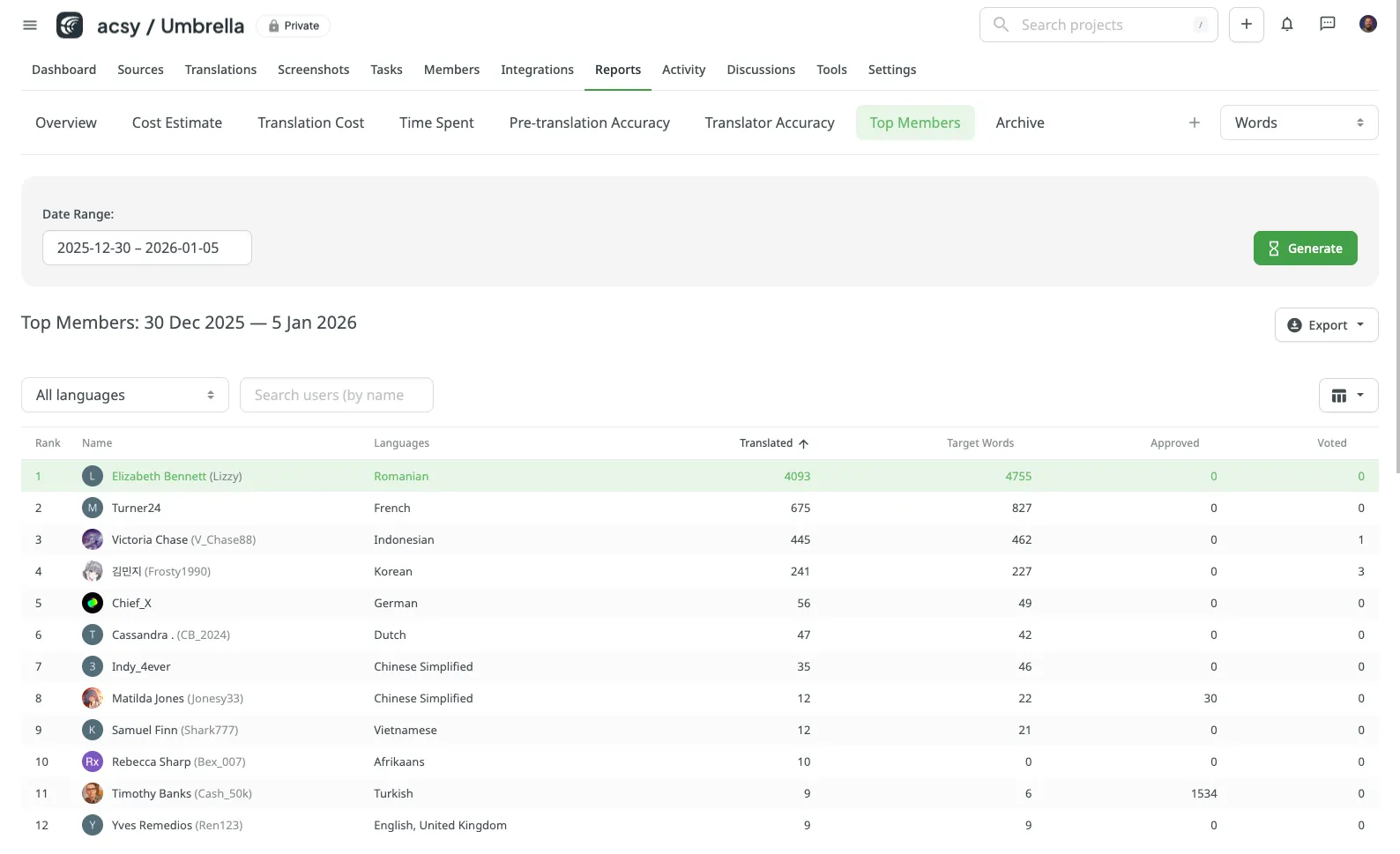Click the plus create-new button

[x=1246, y=25]
